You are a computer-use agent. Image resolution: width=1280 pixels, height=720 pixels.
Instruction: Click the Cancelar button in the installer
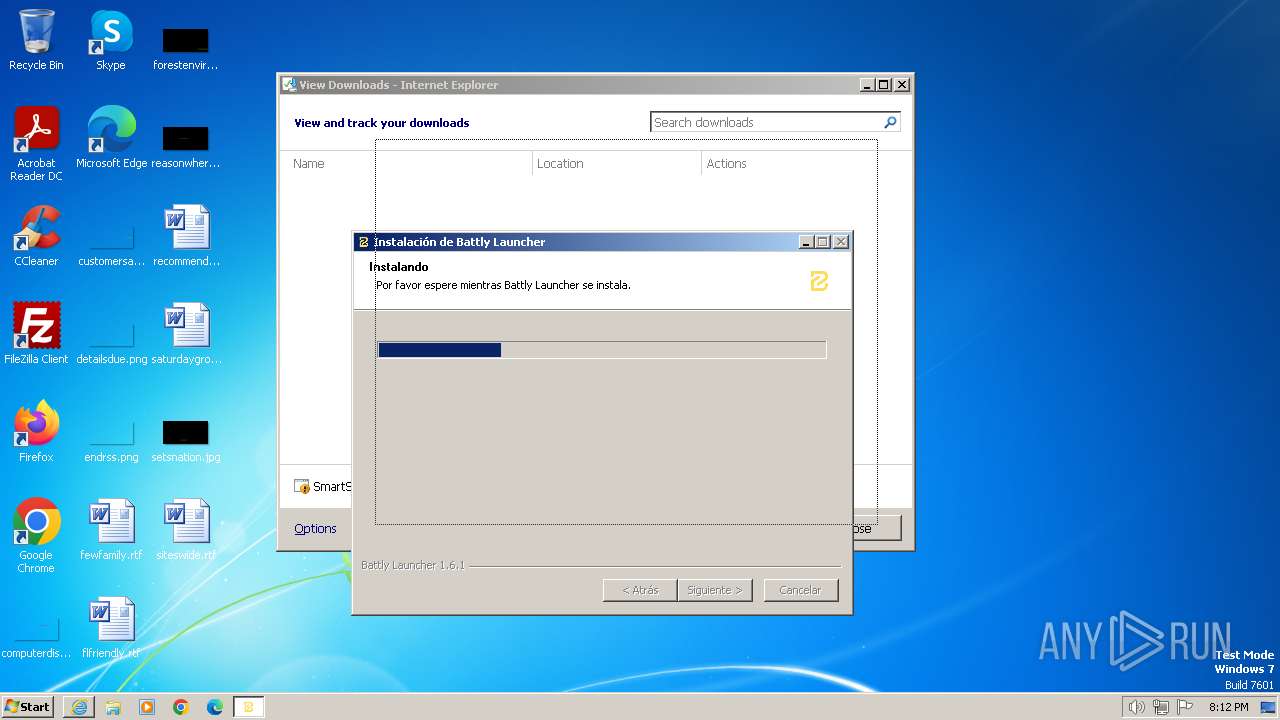[800, 590]
